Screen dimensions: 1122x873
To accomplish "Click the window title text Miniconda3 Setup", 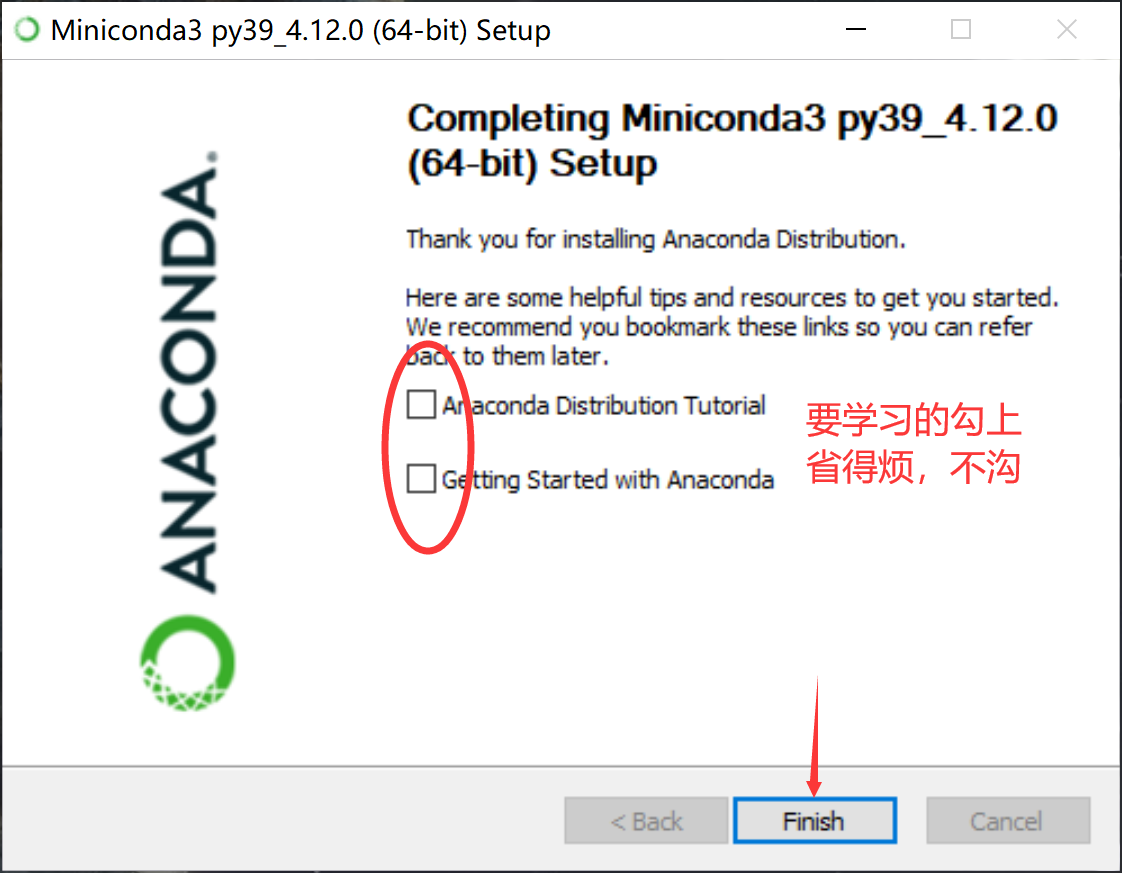I will coord(301,31).
